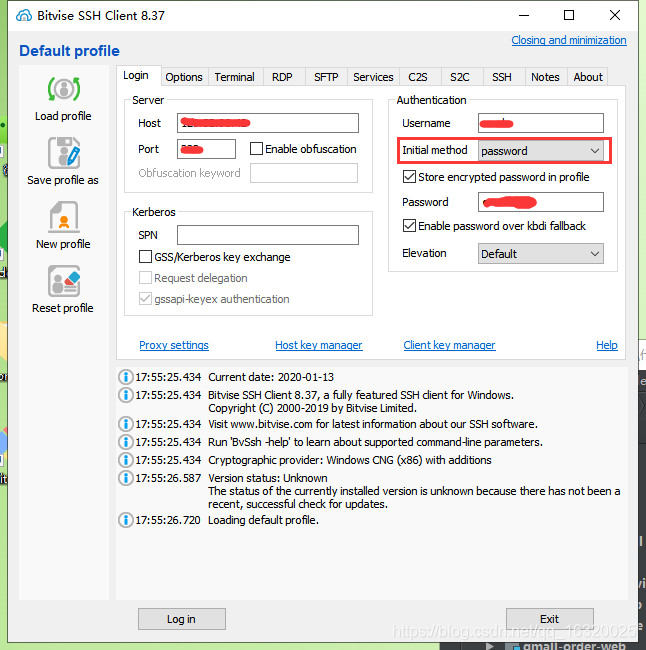Toggle Store encrypted password in profile
This screenshot has height=650, width=646.
tap(409, 177)
